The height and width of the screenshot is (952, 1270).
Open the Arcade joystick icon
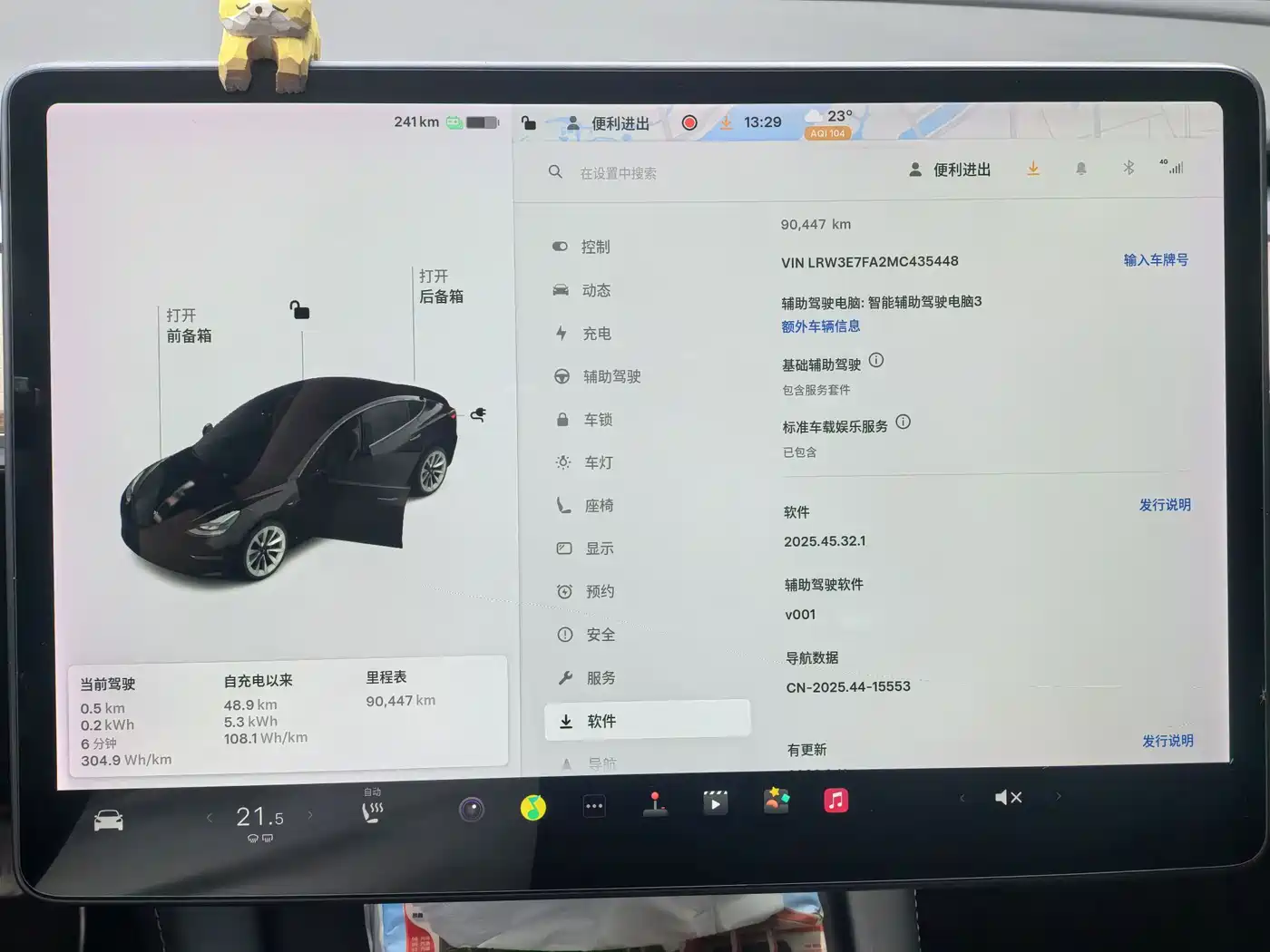(x=655, y=803)
